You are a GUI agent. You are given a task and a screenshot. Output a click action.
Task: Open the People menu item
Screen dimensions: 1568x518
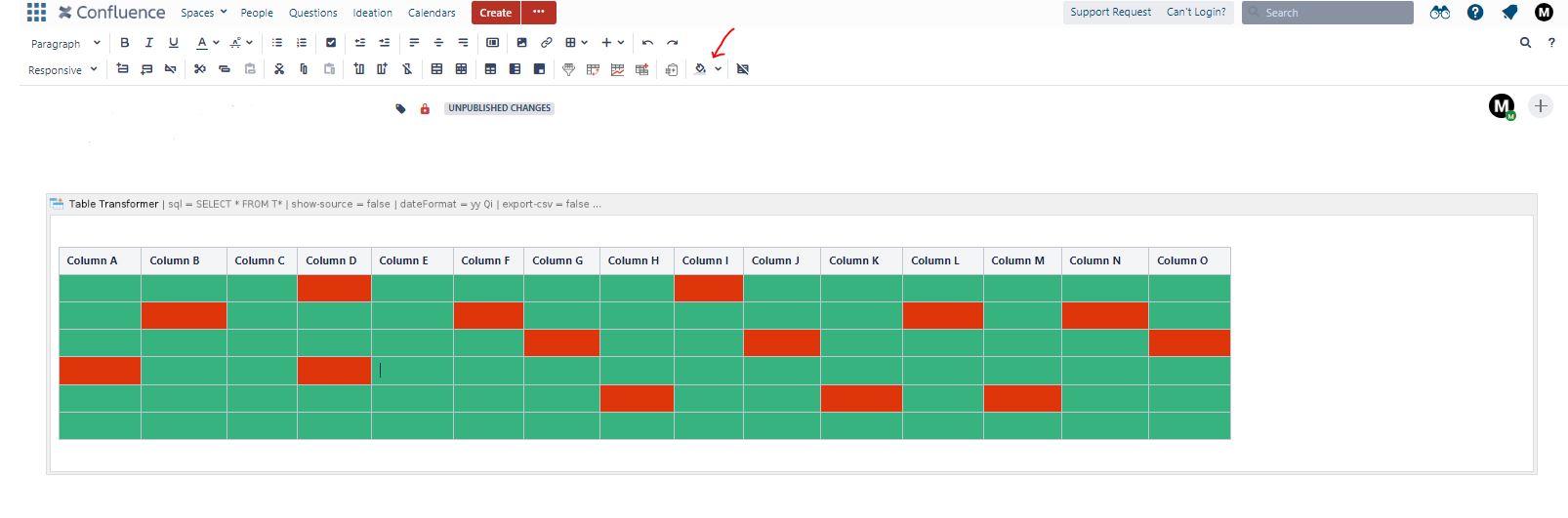pos(257,13)
